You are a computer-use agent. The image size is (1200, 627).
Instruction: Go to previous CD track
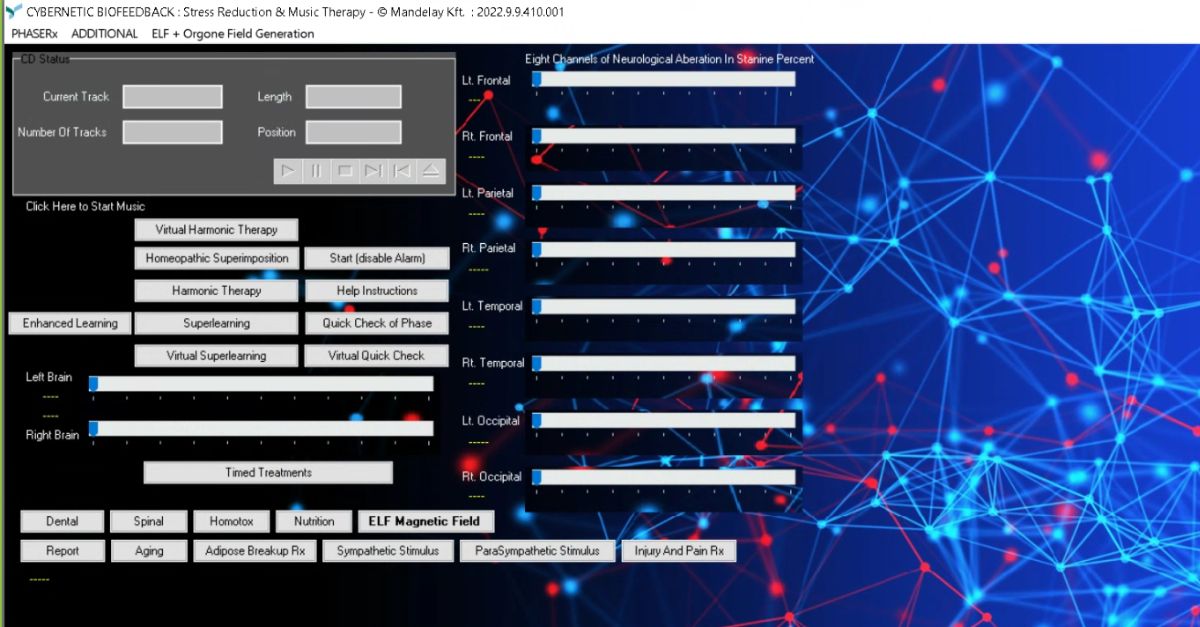[x=402, y=171]
